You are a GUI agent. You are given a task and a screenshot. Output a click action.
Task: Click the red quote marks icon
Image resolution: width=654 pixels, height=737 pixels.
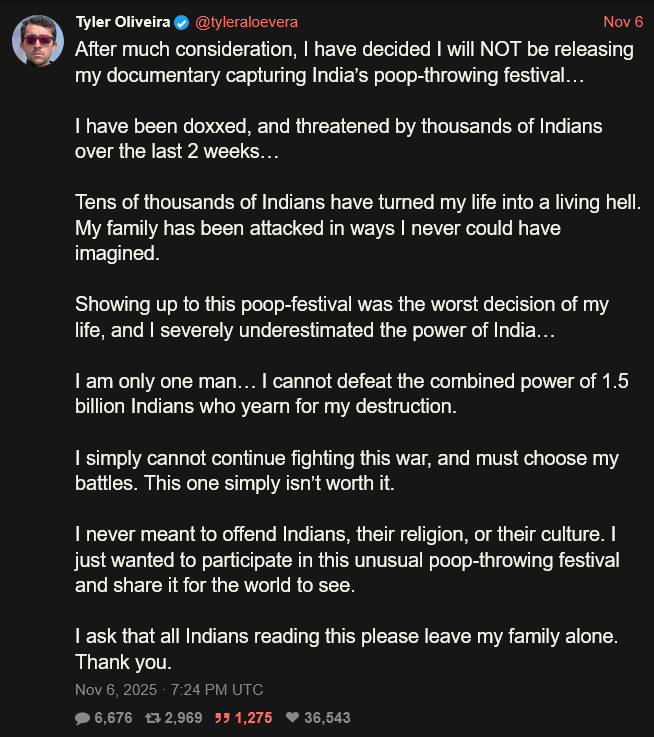[224, 718]
